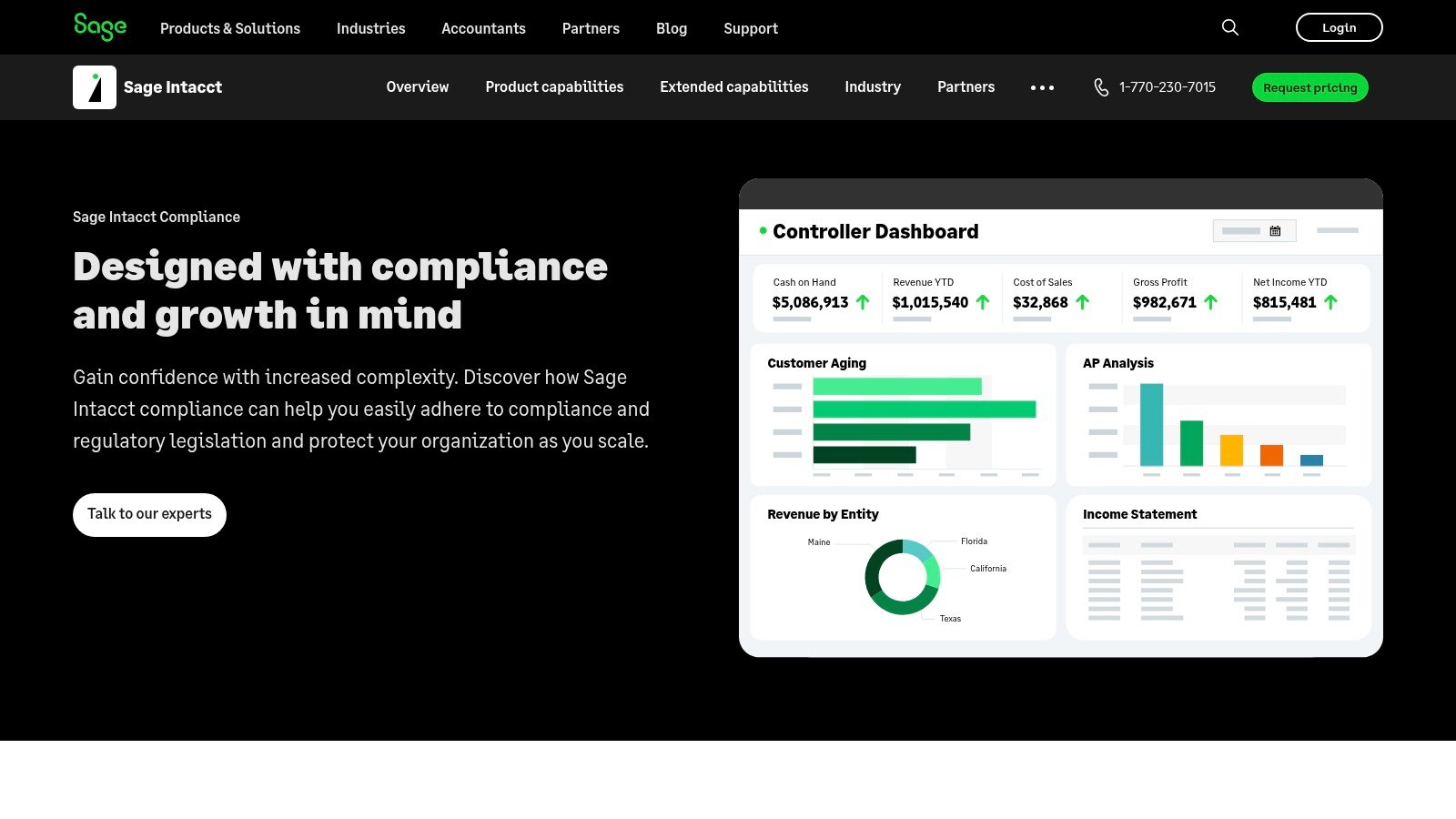Click the Customer Aging heading
The width and height of the screenshot is (1456, 819).
point(816,363)
